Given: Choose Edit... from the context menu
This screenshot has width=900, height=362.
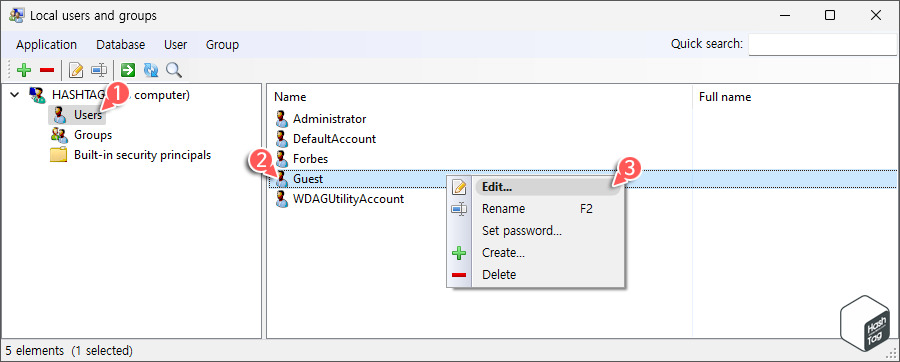Looking at the screenshot, I should (548, 187).
